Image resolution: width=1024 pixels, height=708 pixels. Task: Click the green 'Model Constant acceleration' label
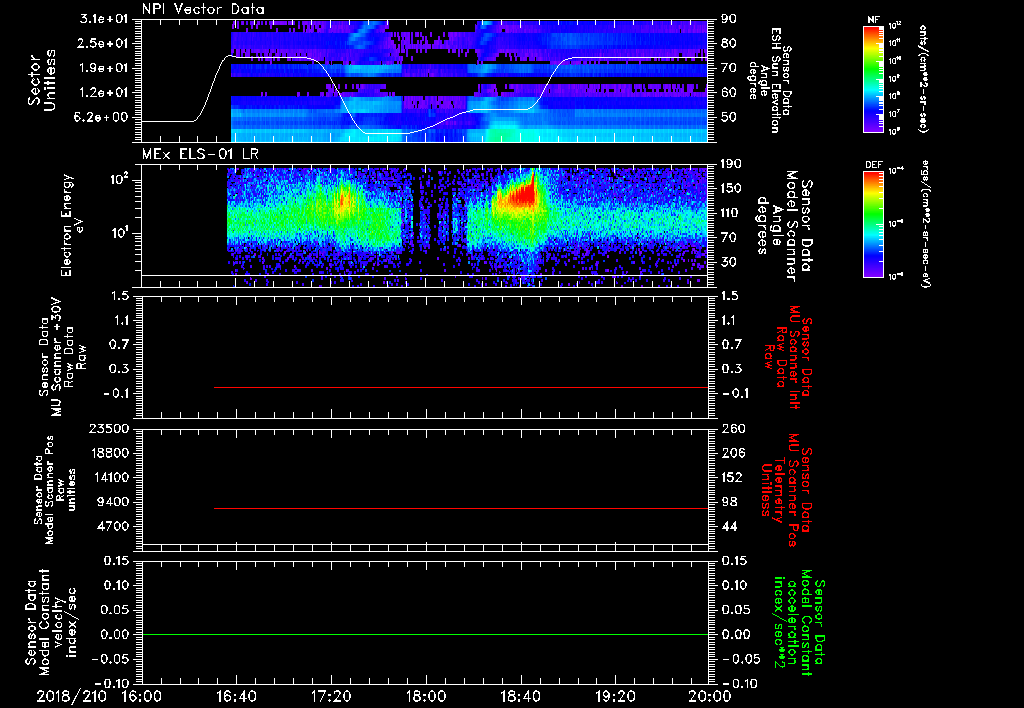[799, 623]
